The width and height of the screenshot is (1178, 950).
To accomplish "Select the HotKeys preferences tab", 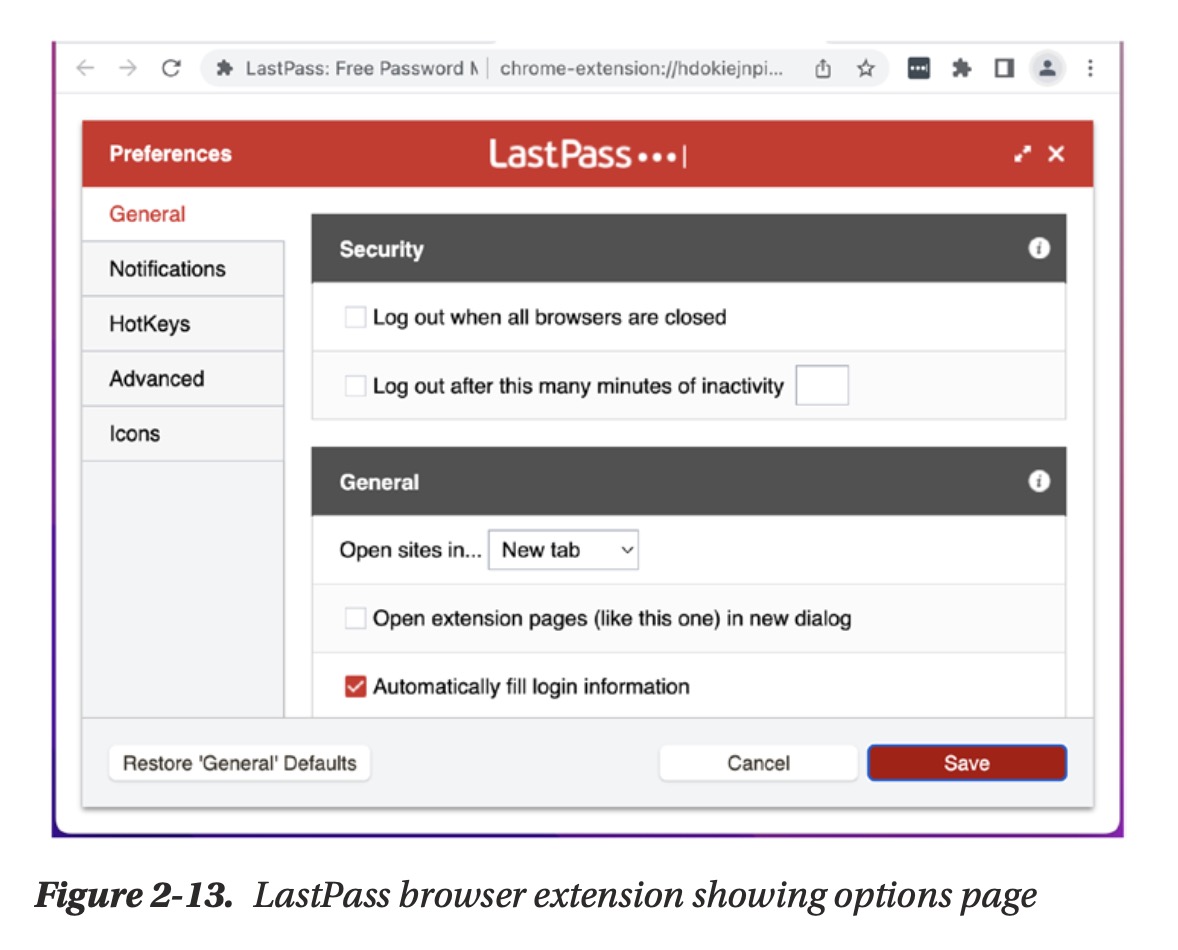I will pyautogui.click(x=150, y=324).
